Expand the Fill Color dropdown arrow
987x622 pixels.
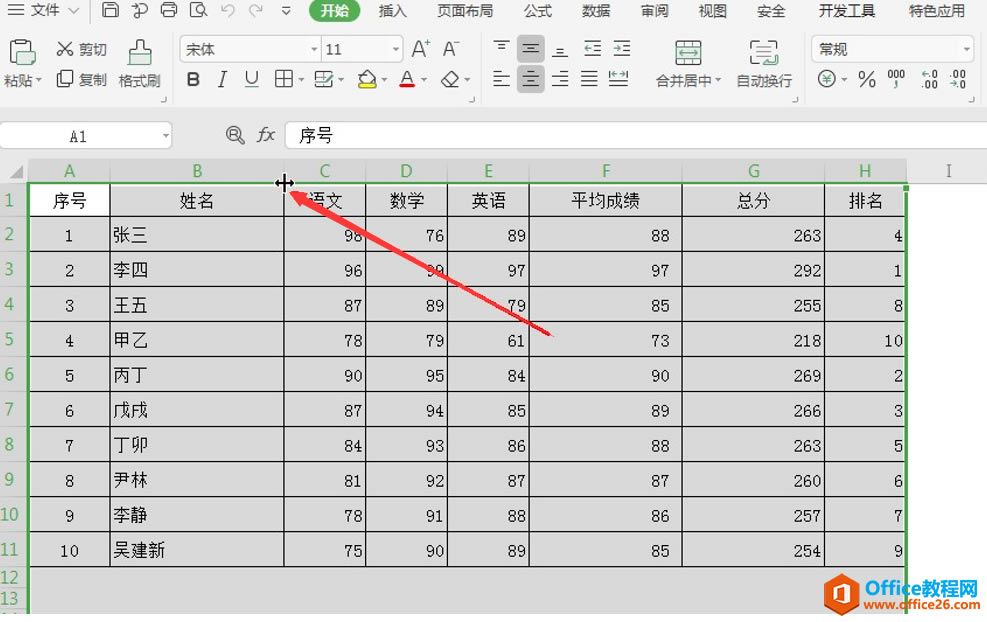pos(384,80)
